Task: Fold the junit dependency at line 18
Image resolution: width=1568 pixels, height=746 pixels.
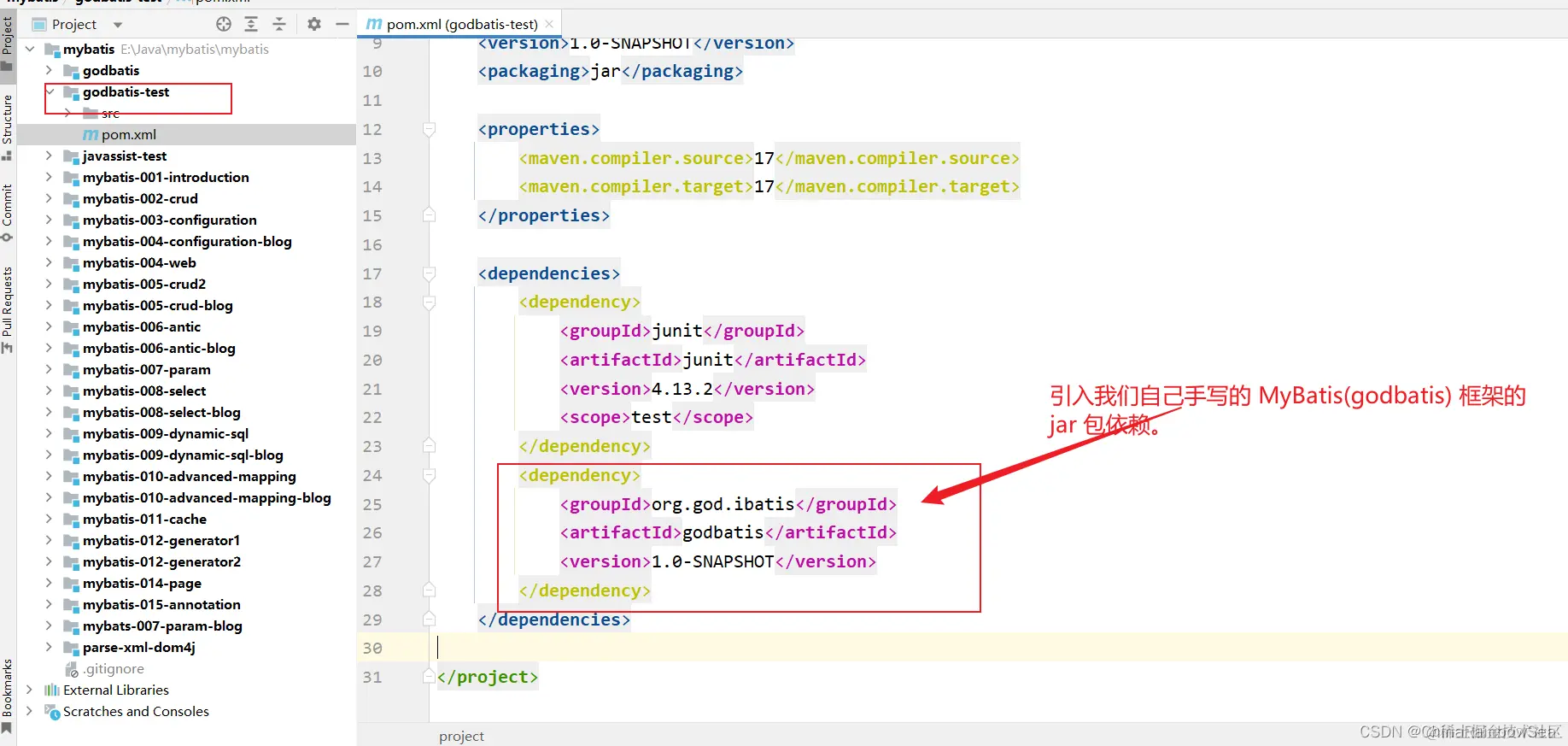Action: (x=429, y=303)
